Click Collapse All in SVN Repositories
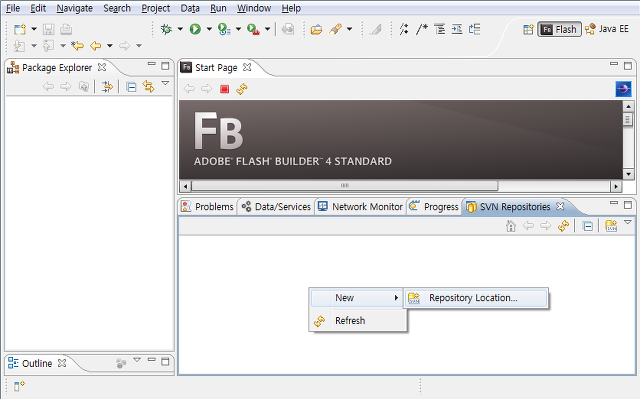 (588, 226)
